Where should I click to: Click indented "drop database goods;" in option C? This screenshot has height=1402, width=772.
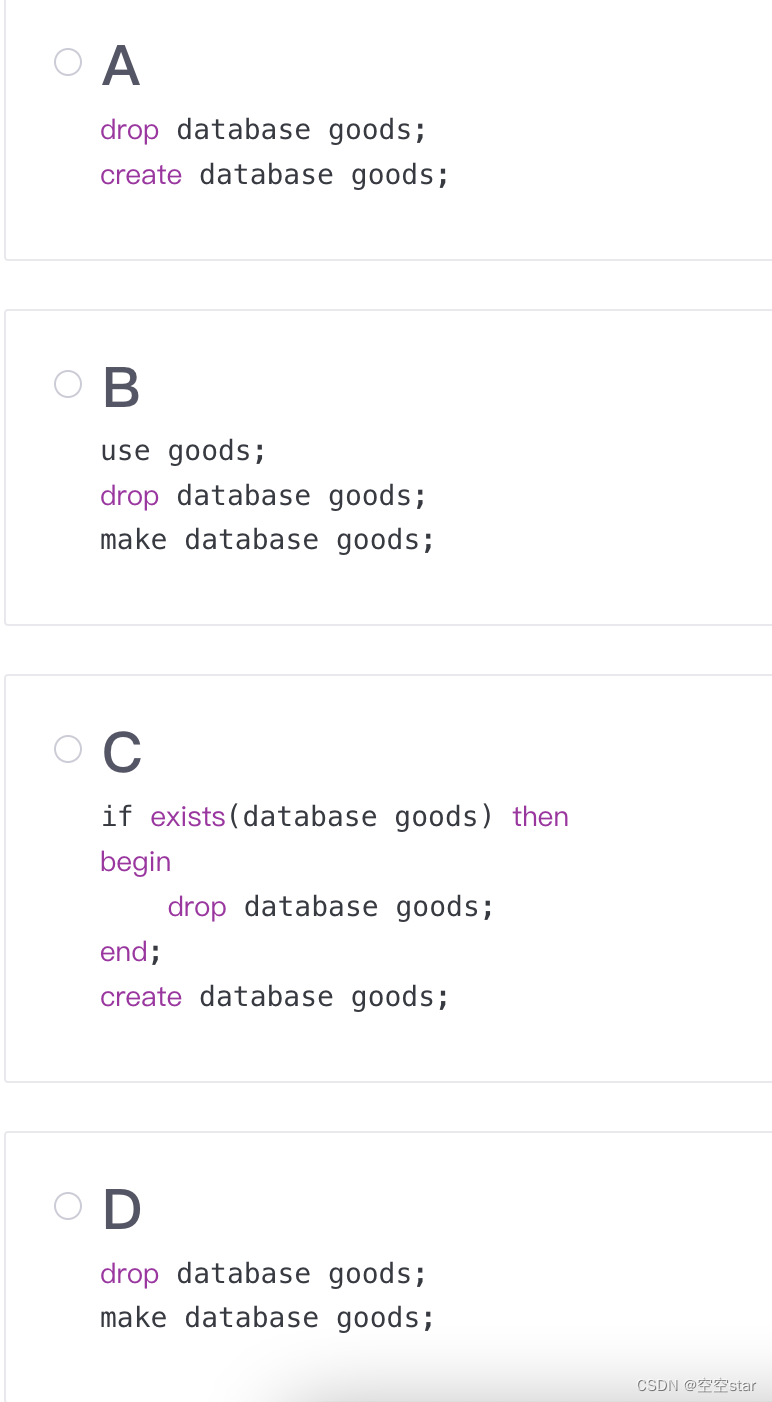[331, 907]
